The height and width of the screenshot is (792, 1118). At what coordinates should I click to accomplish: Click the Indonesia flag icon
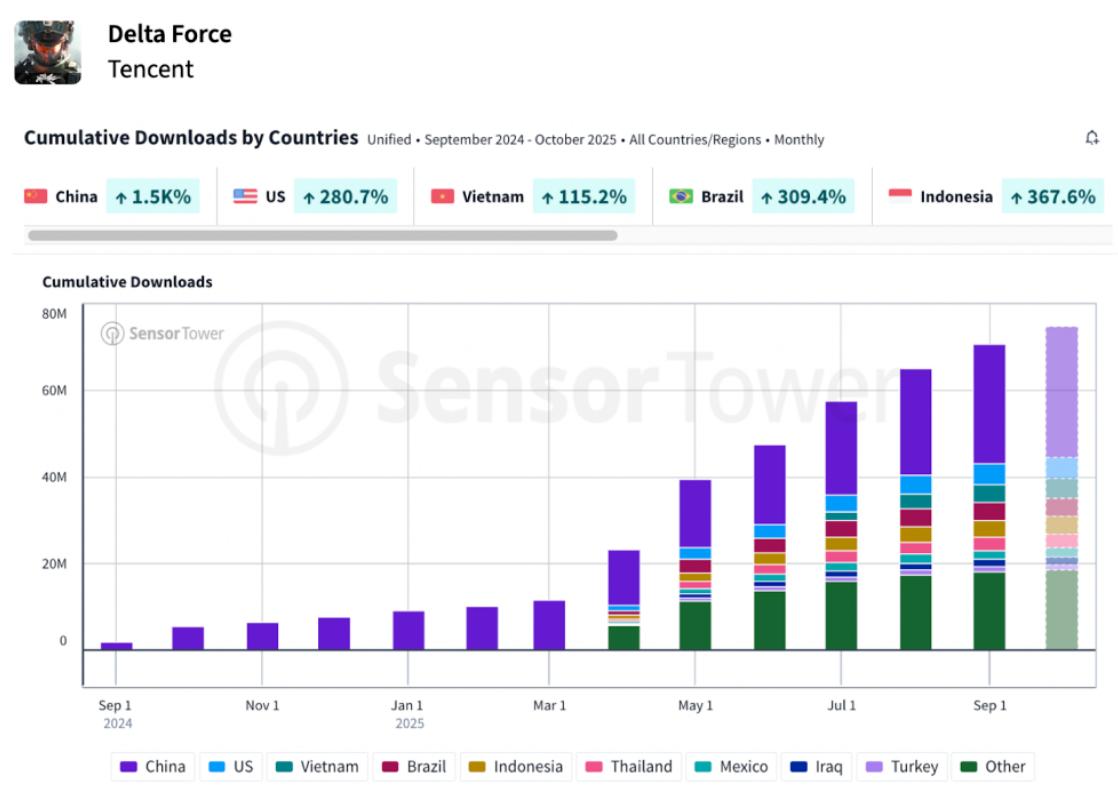[x=900, y=196]
